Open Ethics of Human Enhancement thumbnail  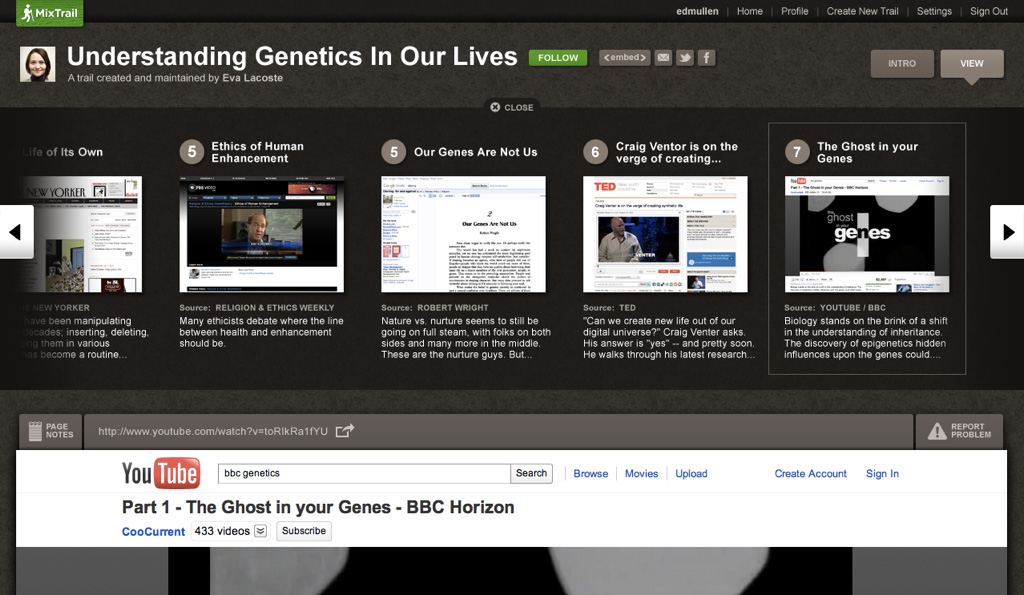[261, 234]
